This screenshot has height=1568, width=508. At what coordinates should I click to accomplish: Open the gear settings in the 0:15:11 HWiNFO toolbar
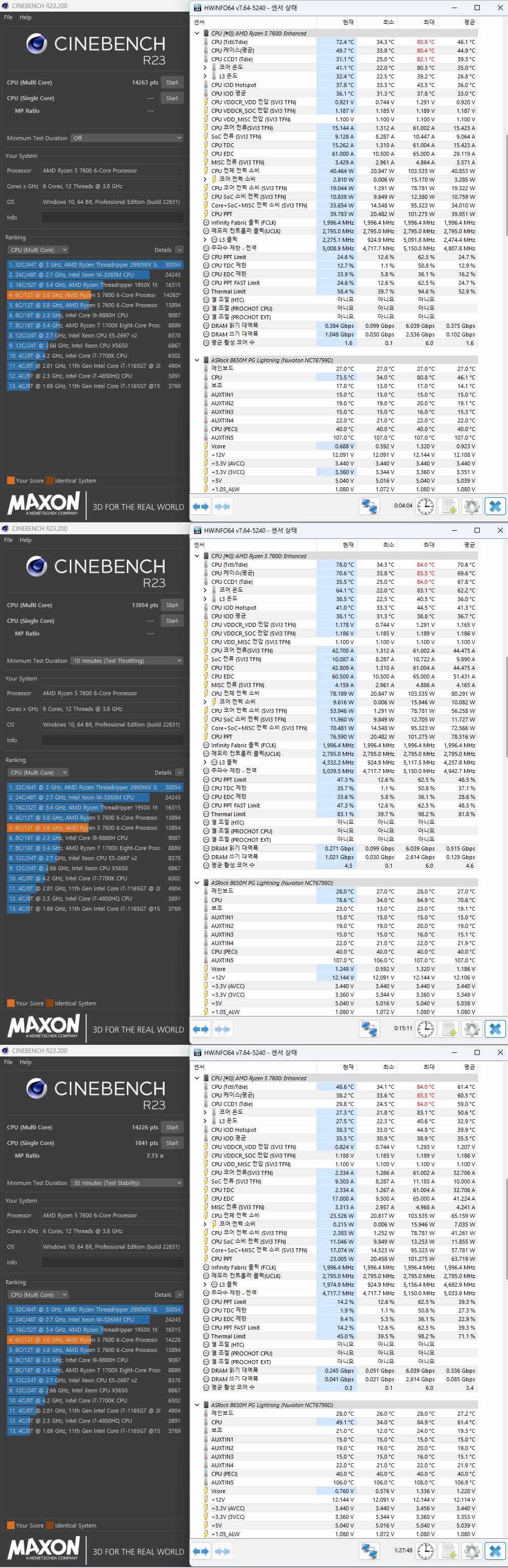coord(472,1028)
